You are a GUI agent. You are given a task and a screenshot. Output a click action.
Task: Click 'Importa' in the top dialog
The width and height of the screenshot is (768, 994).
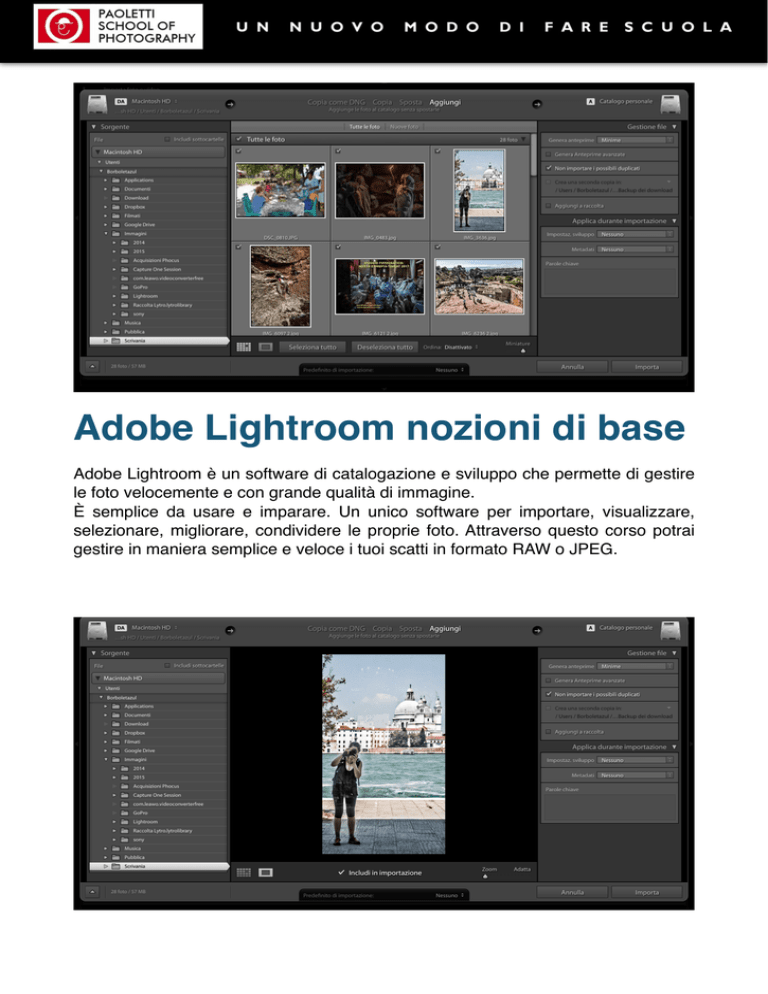point(647,366)
